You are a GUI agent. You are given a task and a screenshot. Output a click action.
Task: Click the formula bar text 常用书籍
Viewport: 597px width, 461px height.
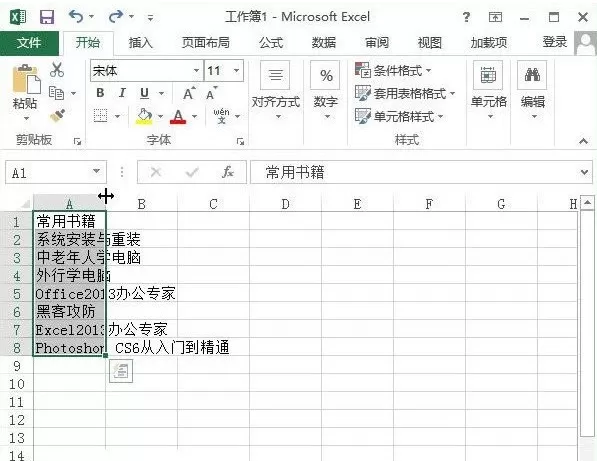pyautogui.click(x=295, y=172)
